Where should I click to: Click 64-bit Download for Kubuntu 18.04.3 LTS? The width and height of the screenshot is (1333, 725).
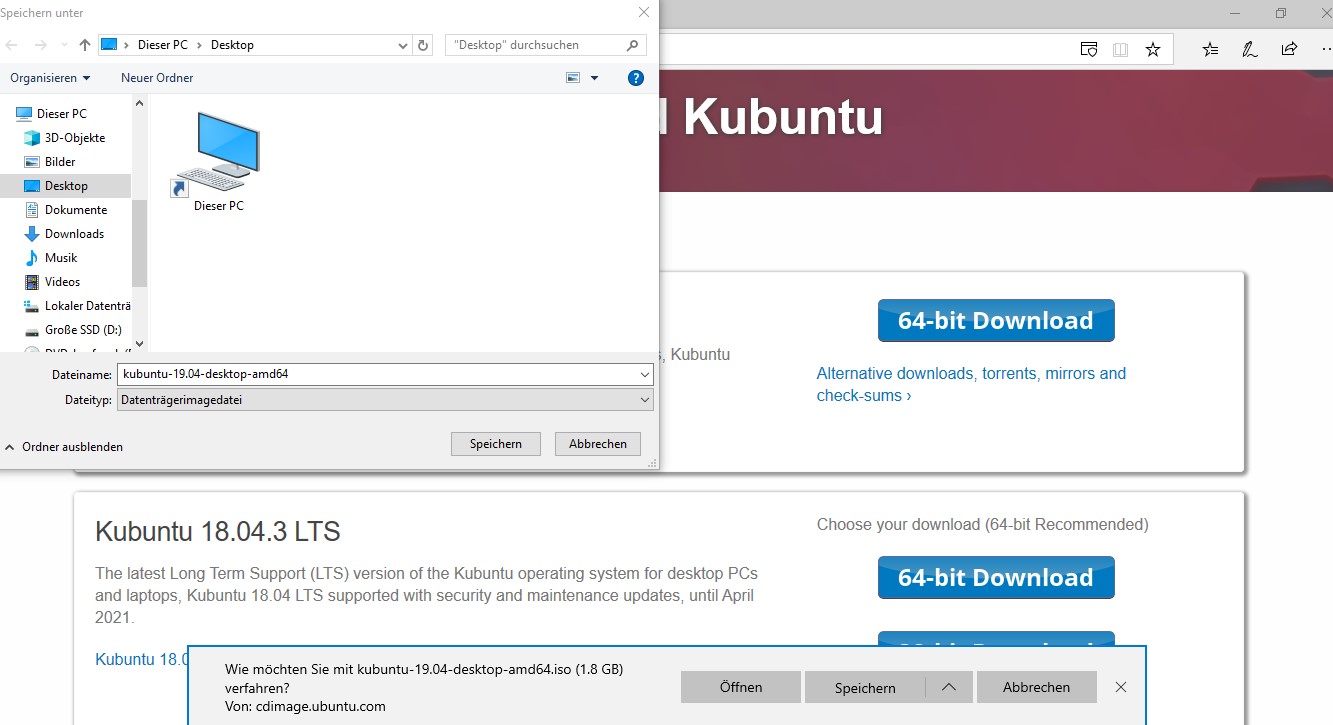(x=996, y=578)
